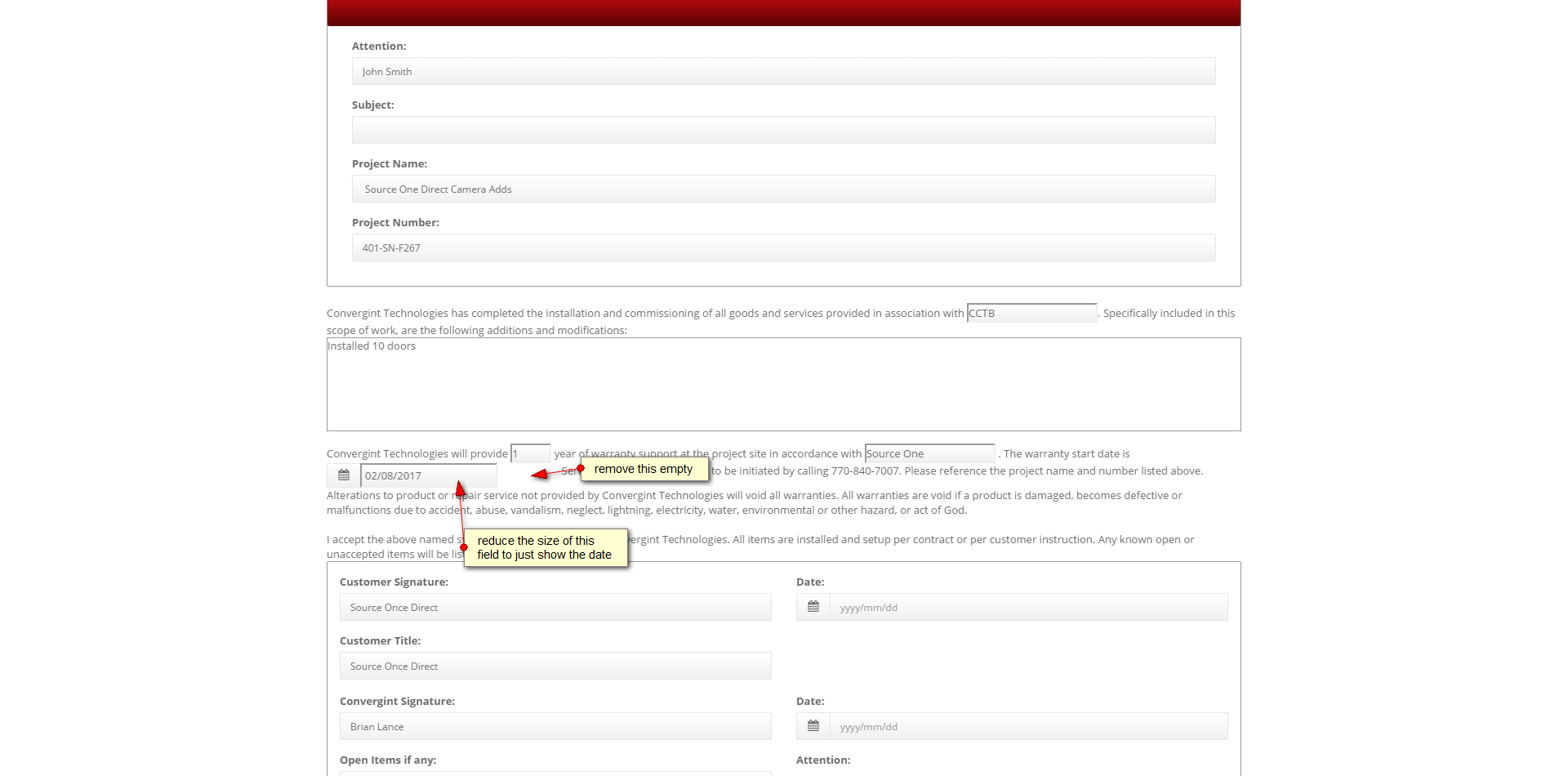The height and width of the screenshot is (776, 1568).
Task: Click the Open Items if any: label
Action: coord(388,760)
